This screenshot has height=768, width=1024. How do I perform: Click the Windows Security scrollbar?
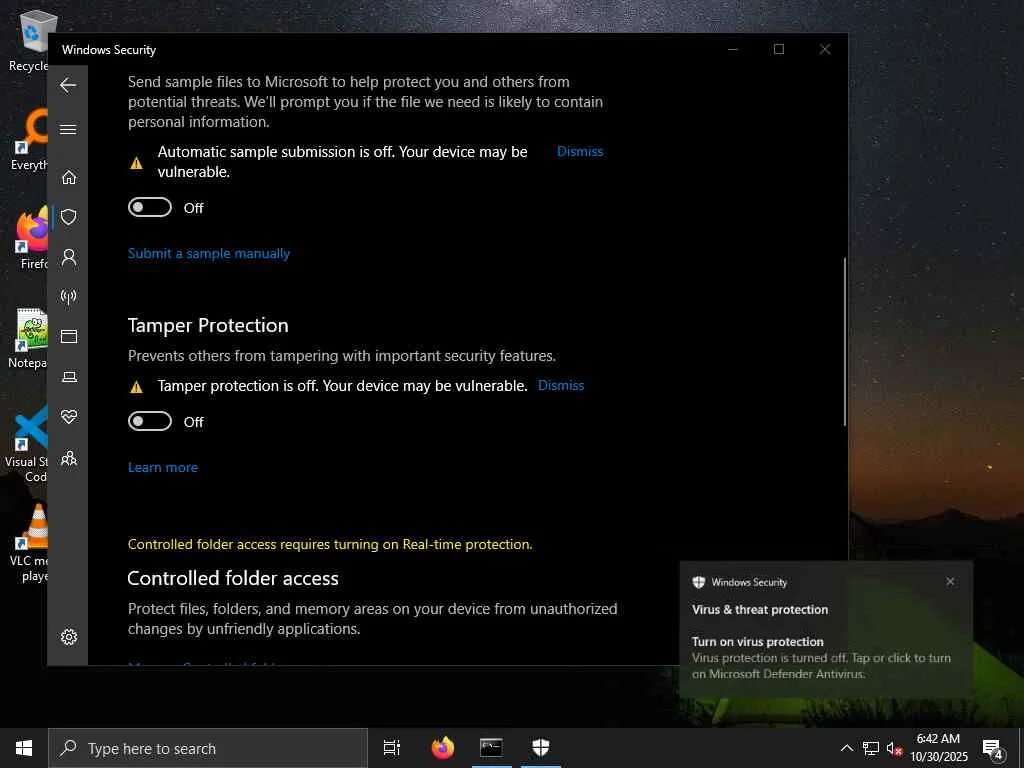(844, 342)
